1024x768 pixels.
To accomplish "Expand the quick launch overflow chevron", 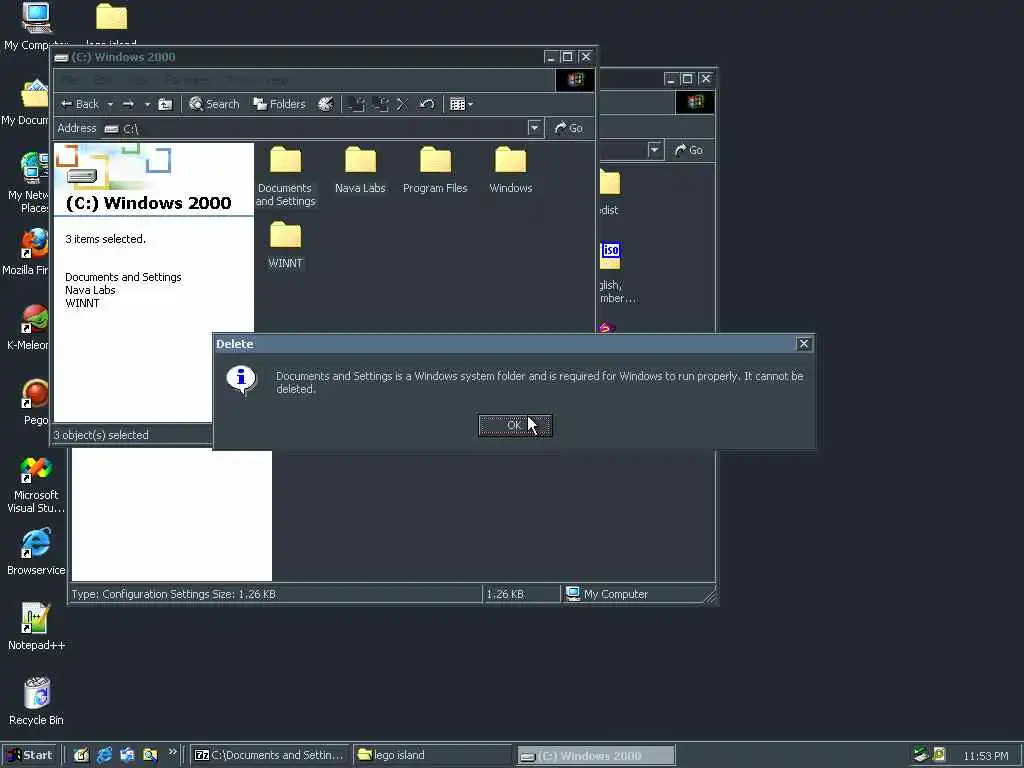I will 172,752.
